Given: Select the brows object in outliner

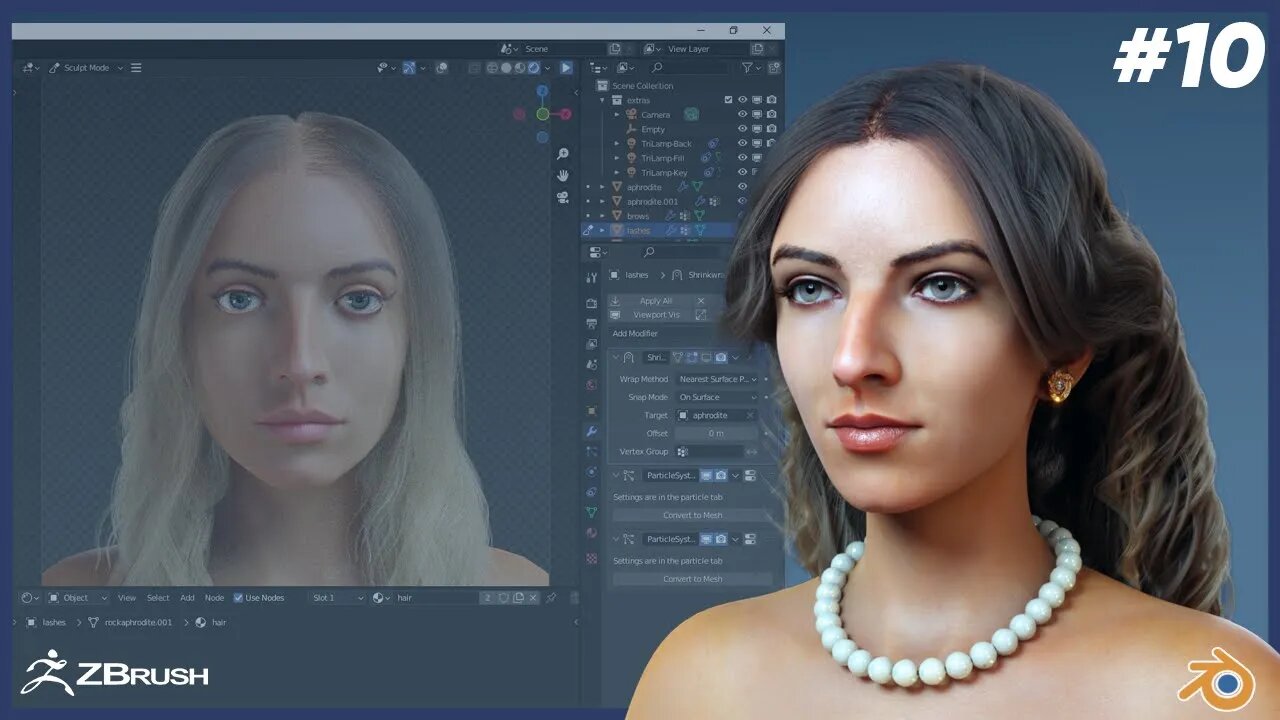Looking at the screenshot, I should point(638,216).
